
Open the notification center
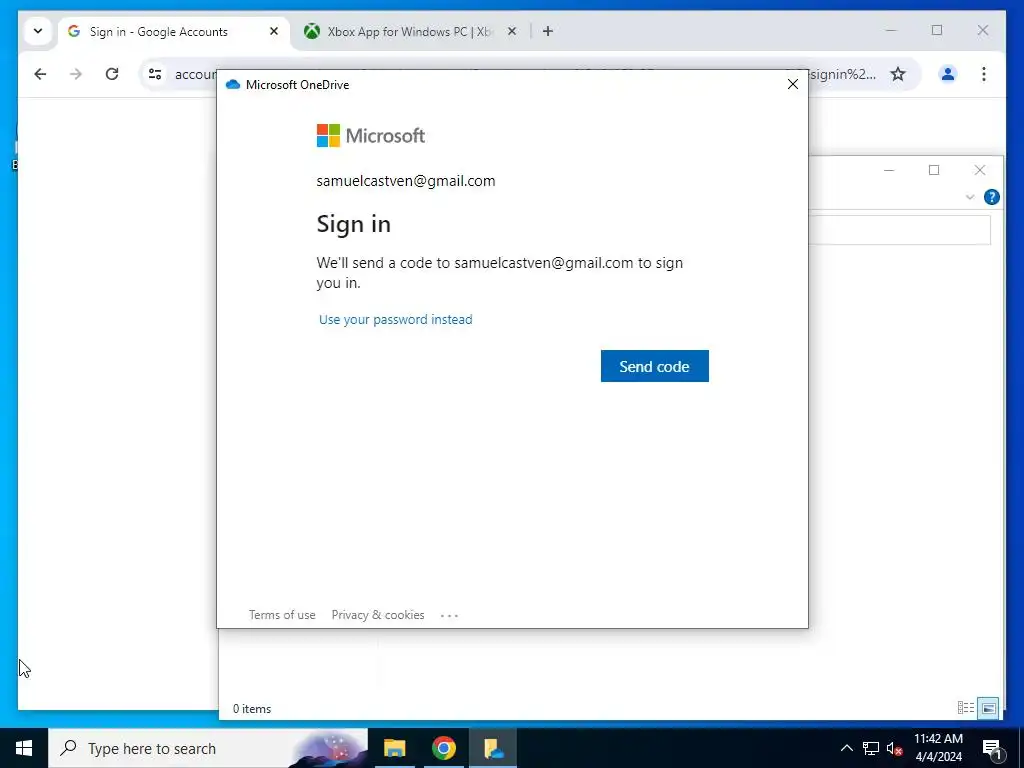pyautogui.click(x=992, y=749)
